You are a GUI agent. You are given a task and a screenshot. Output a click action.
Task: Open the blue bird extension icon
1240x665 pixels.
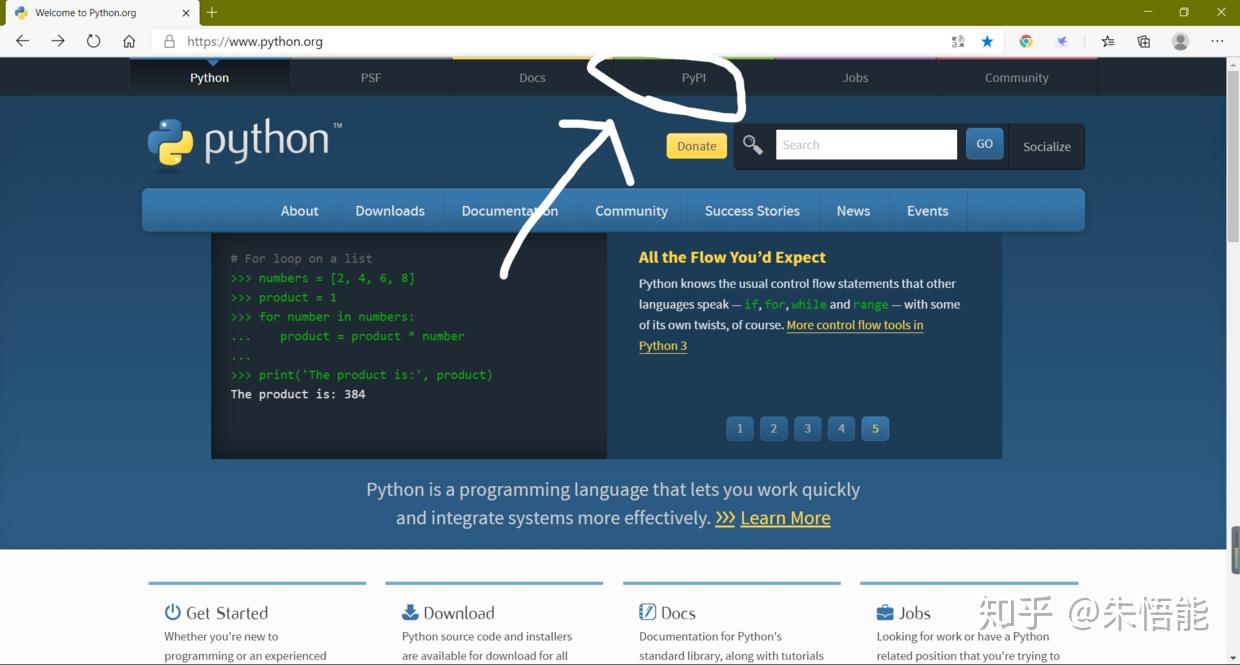pyautogui.click(x=1064, y=41)
